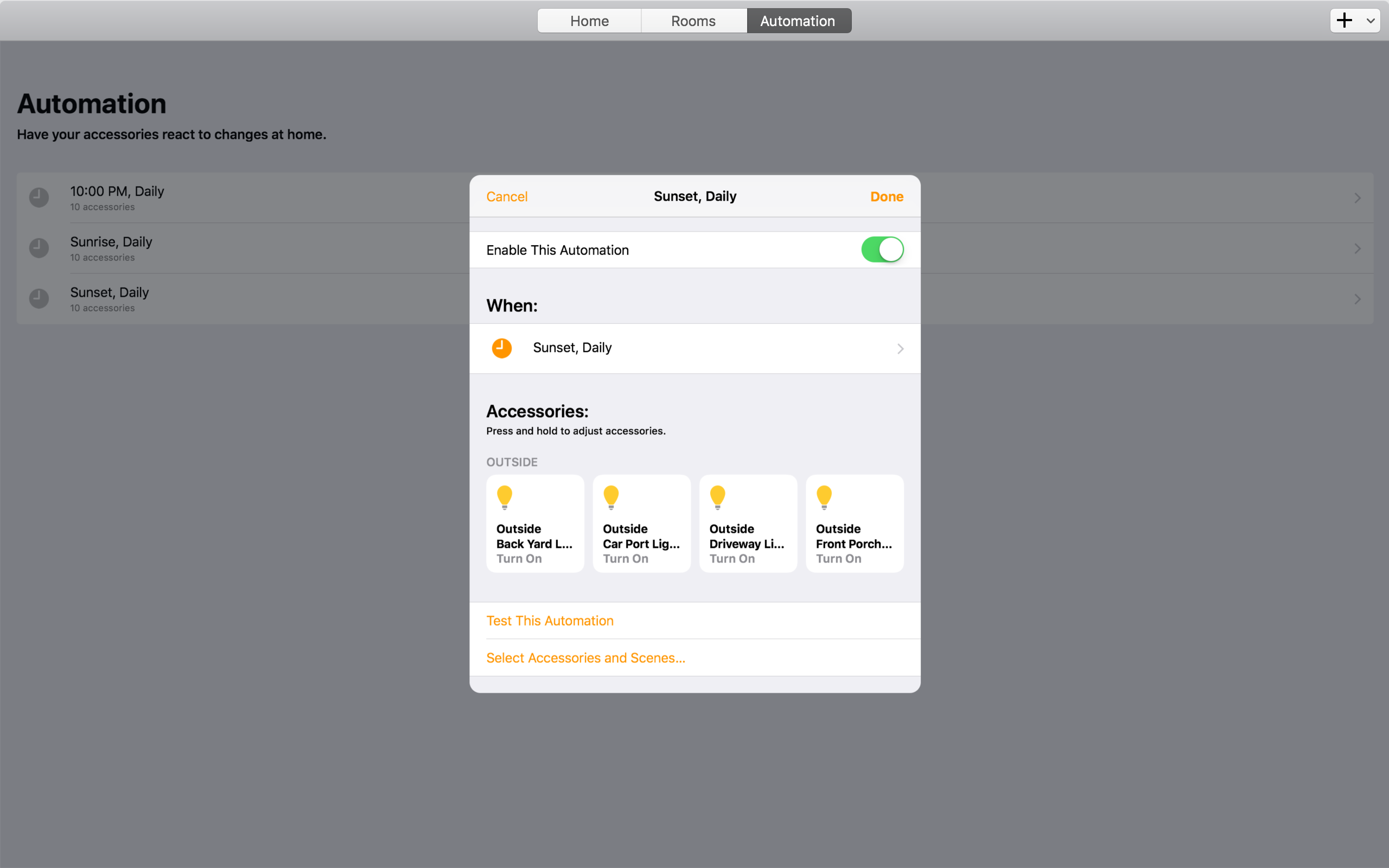Click Done to save the automation
This screenshot has height=868, width=1389.
(886, 196)
